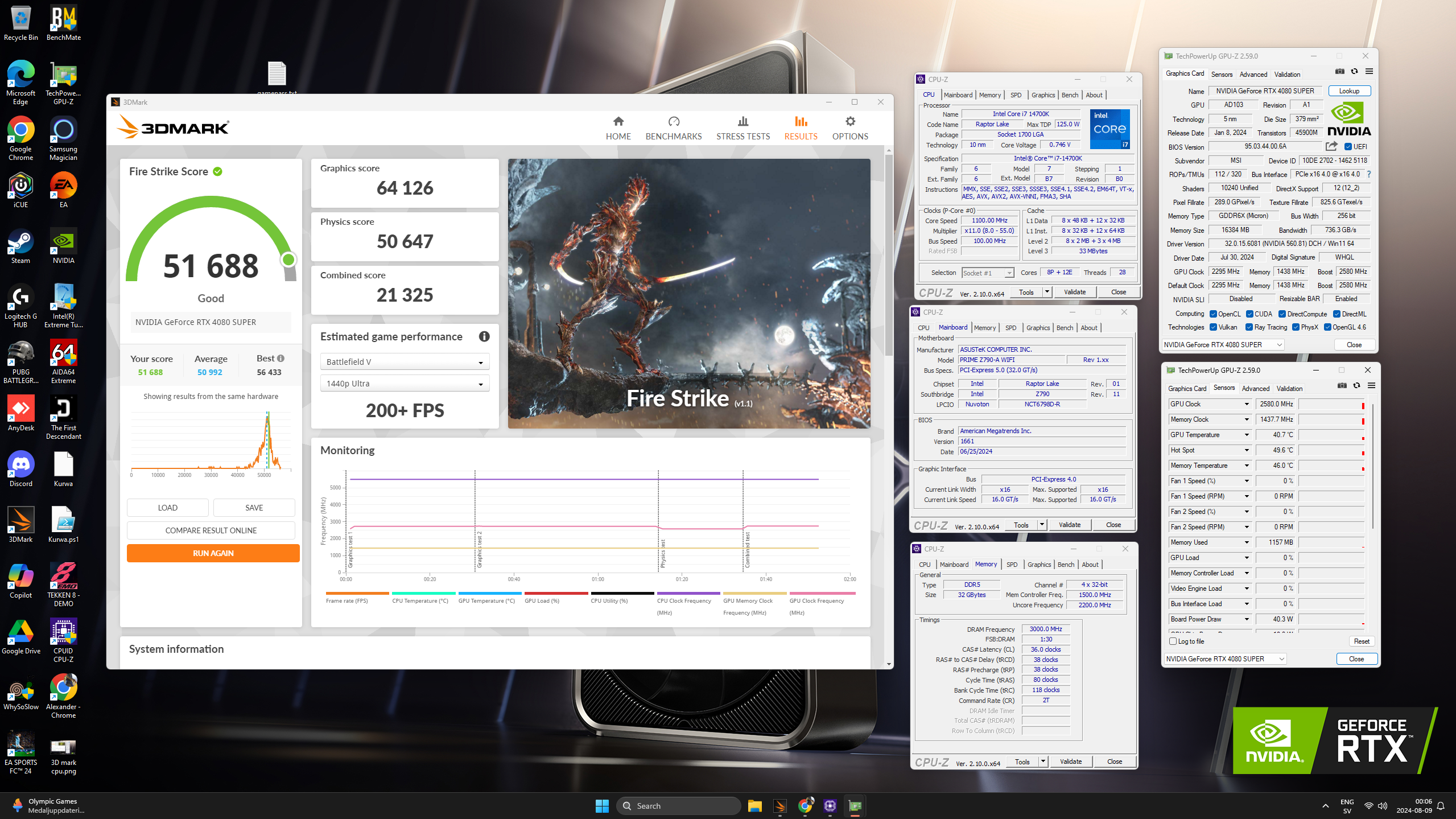
Task: Open notification bell in system tray
Action: coord(1441,805)
